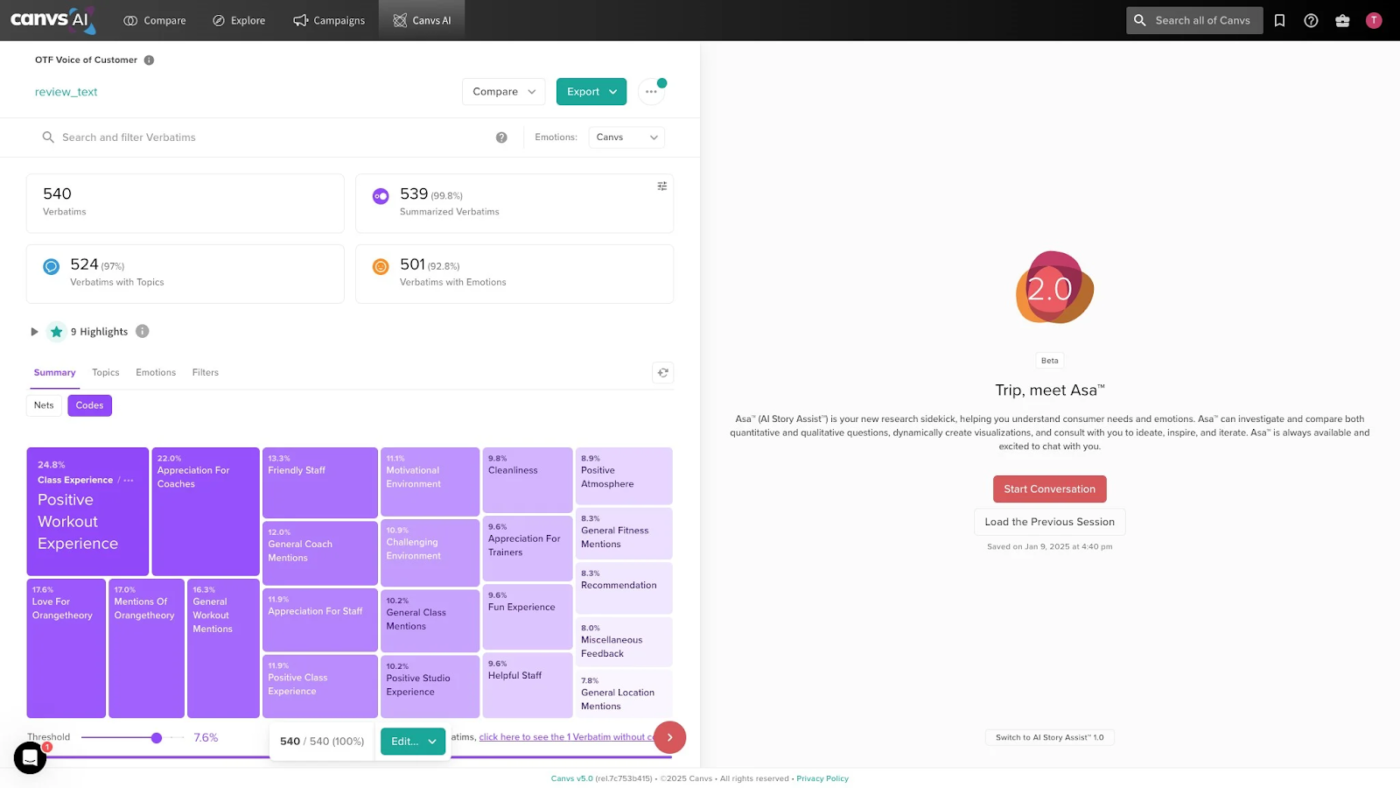
Task: Open the help question mark icon in top bar
Action: tap(1311, 20)
